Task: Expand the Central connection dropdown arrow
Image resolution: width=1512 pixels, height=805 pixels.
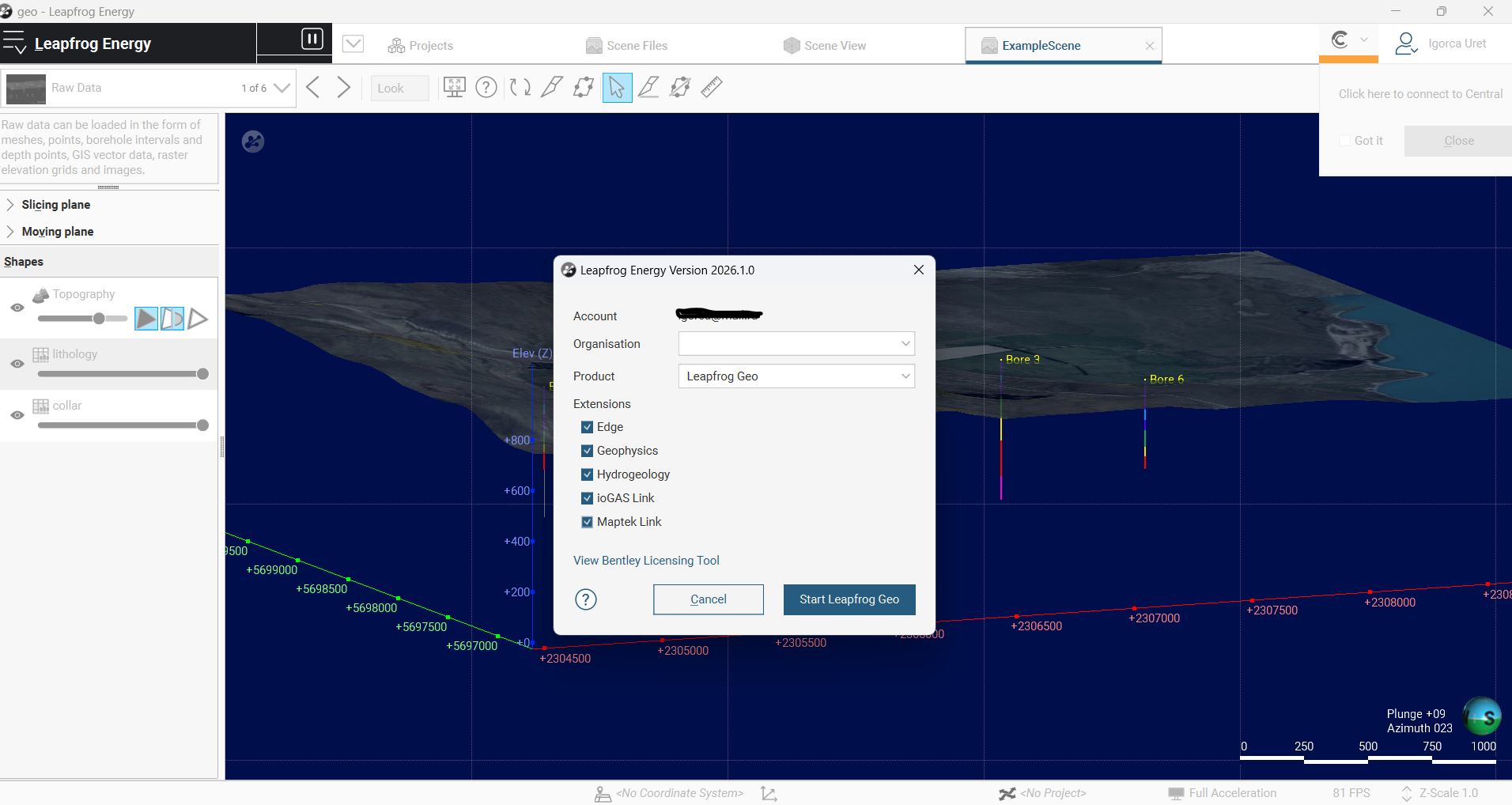Action: coord(1364,40)
